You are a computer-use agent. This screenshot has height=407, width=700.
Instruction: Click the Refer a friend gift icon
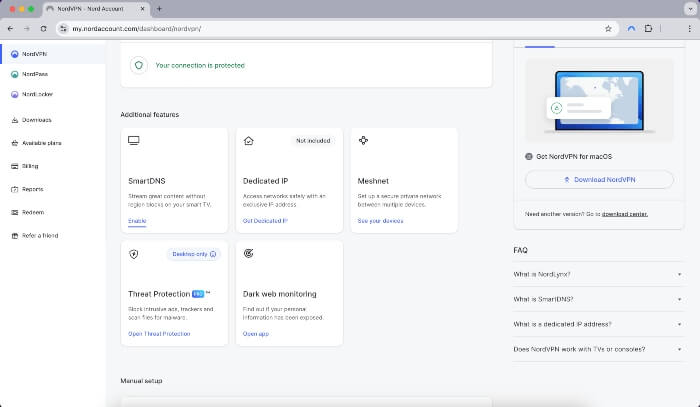tap(15, 236)
